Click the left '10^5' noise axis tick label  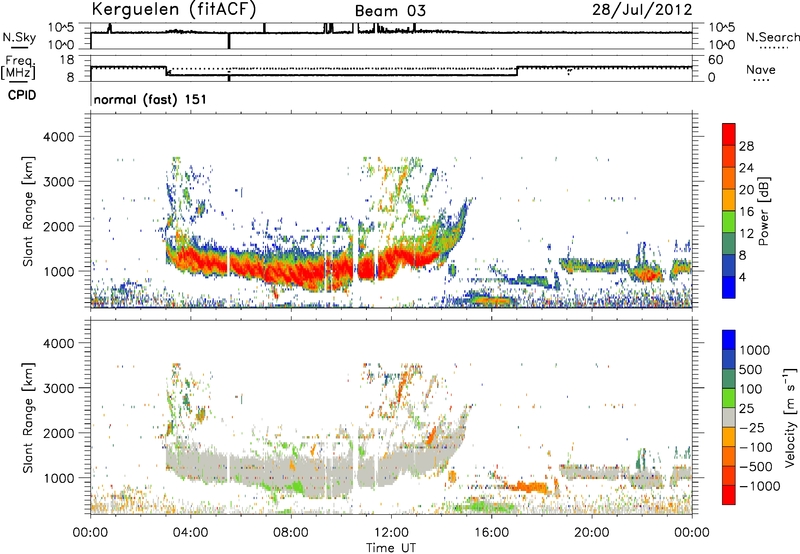point(61,27)
